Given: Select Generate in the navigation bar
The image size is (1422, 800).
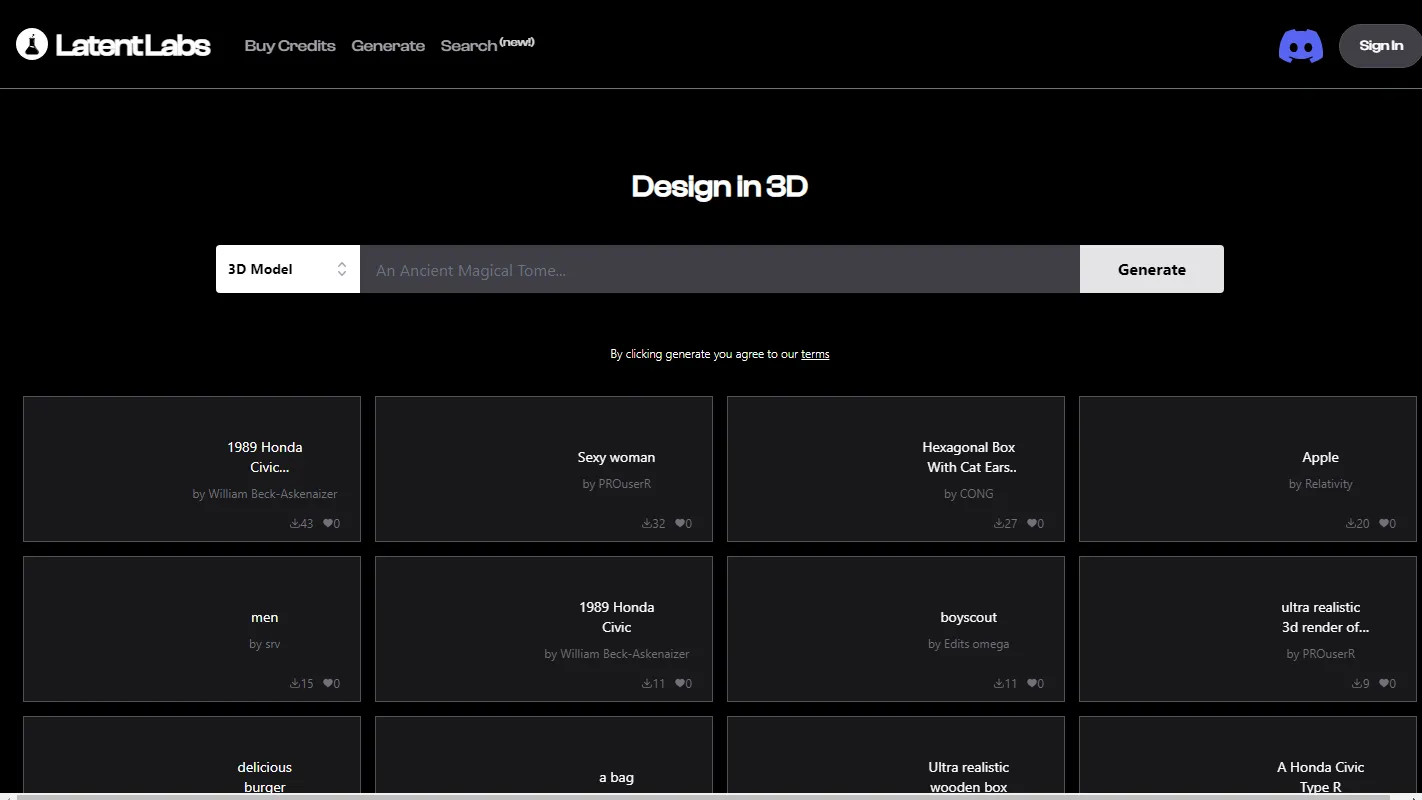Looking at the screenshot, I should (x=388, y=45).
